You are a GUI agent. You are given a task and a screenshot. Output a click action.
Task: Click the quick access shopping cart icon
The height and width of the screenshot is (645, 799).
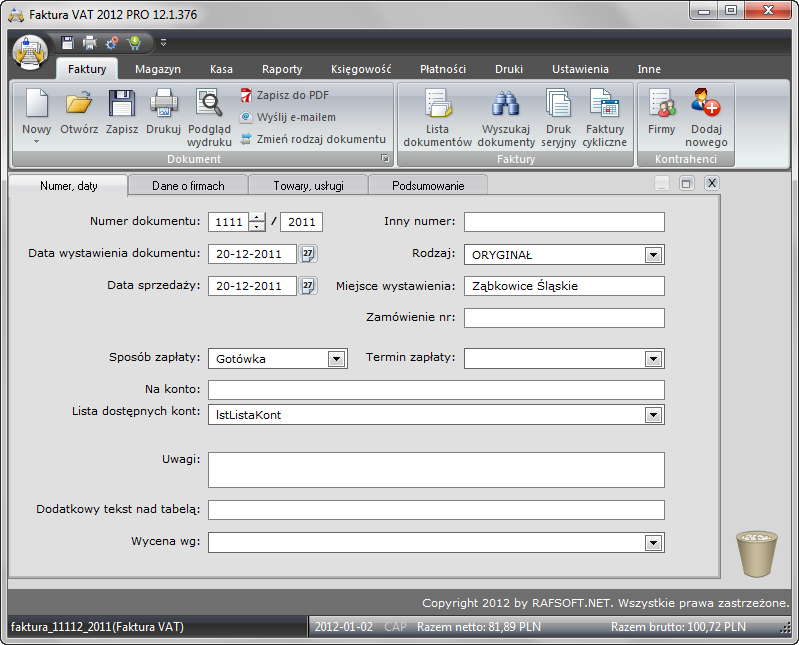click(x=135, y=43)
